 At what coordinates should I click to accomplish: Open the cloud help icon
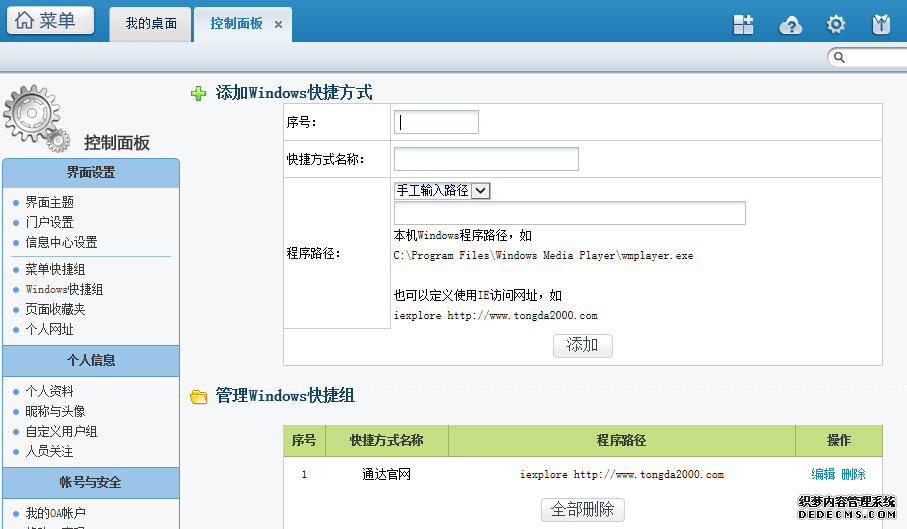pyautogui.click(x=790, y=25)
